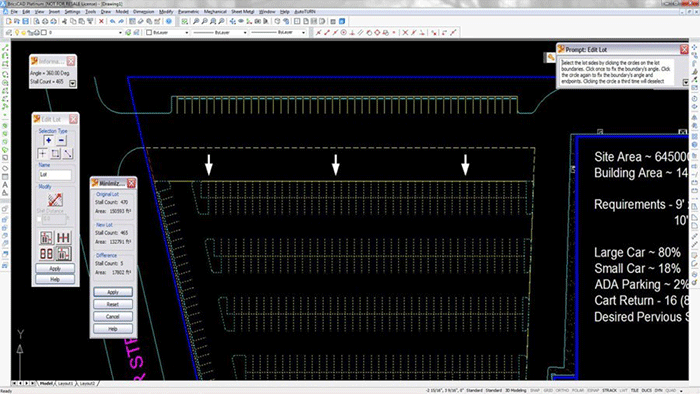Switch to the Layout1 tab
The image size is (700, 394).
[x=66, y=383]
